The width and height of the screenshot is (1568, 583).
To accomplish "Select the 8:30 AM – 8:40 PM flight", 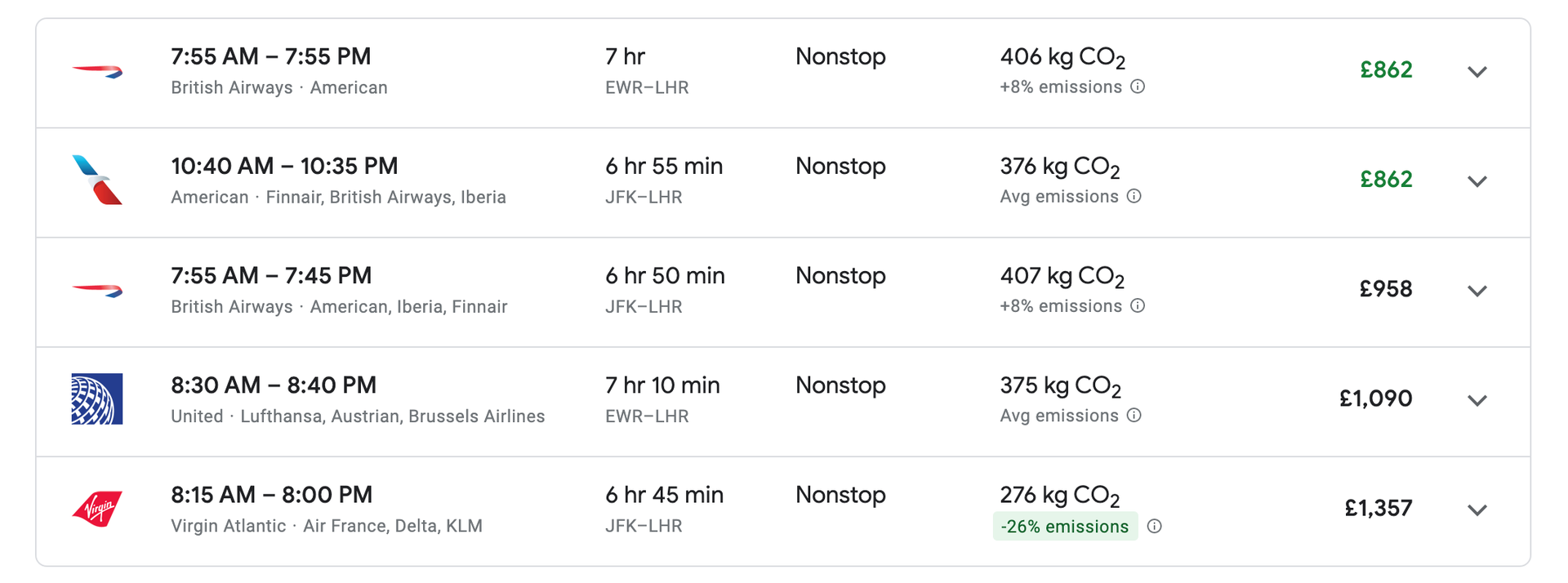I will click(782, 402).
